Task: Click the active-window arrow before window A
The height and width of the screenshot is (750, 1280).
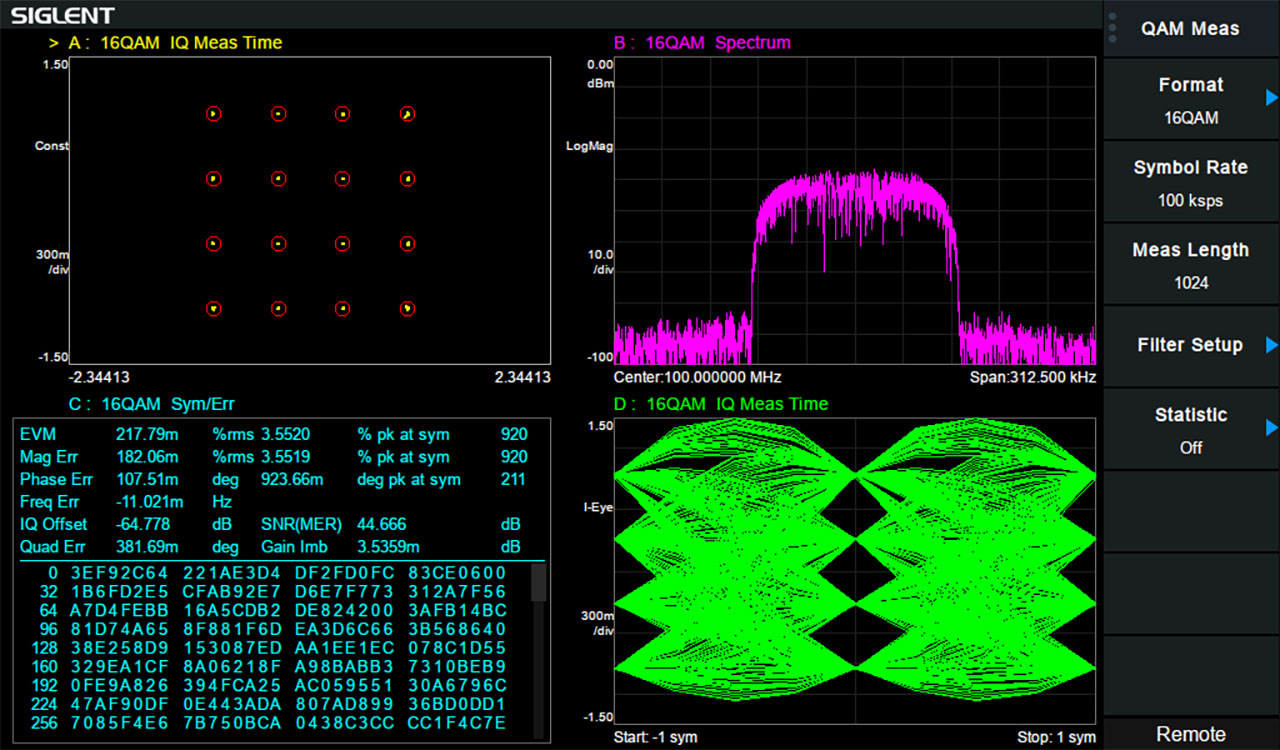Action: click(x=52, y=43)
